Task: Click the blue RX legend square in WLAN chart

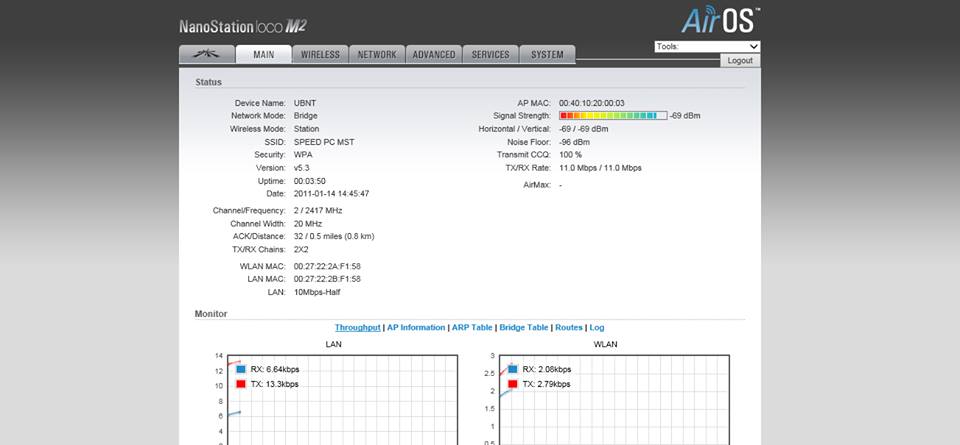Action: (x=512, y=369)
